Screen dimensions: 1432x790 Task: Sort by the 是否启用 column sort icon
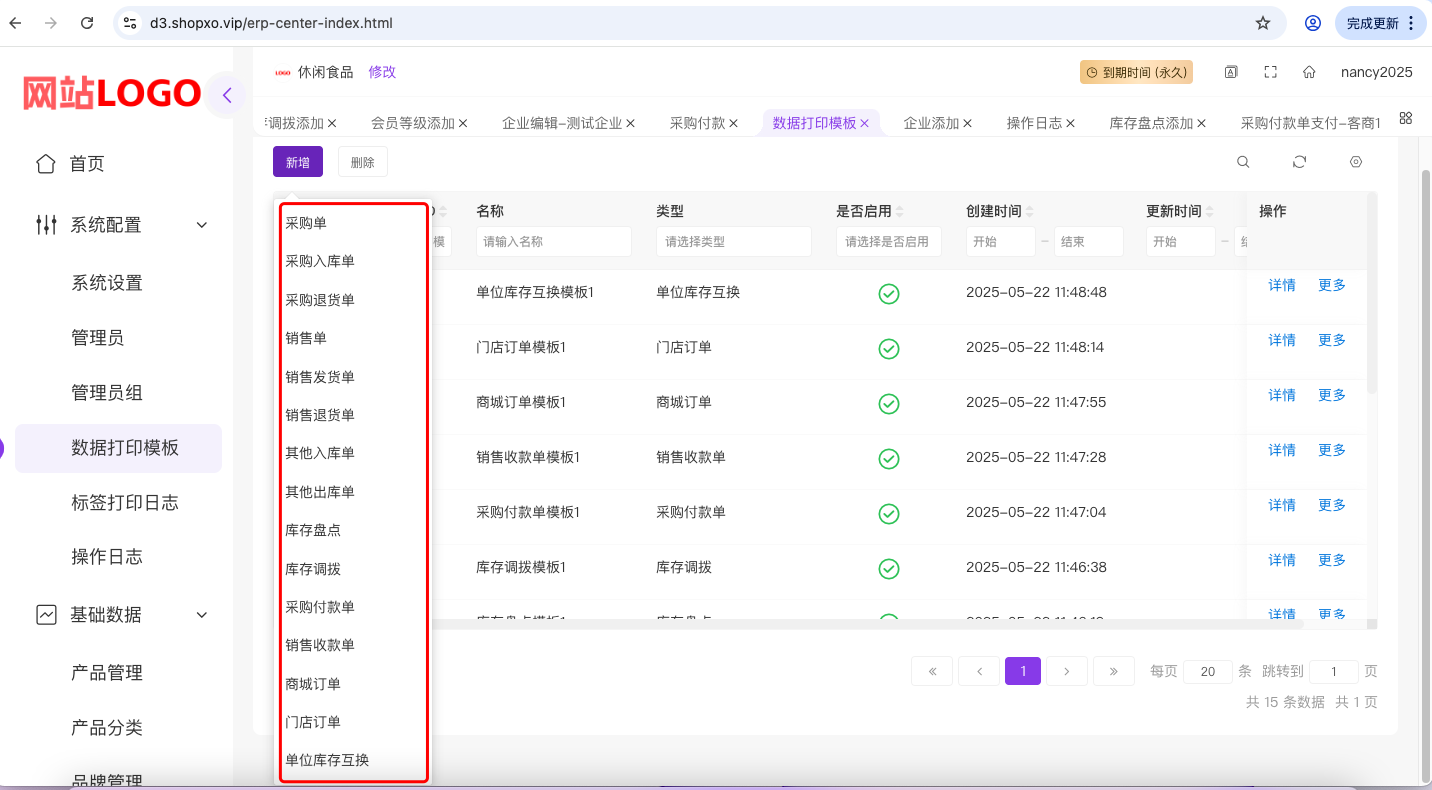899,212
